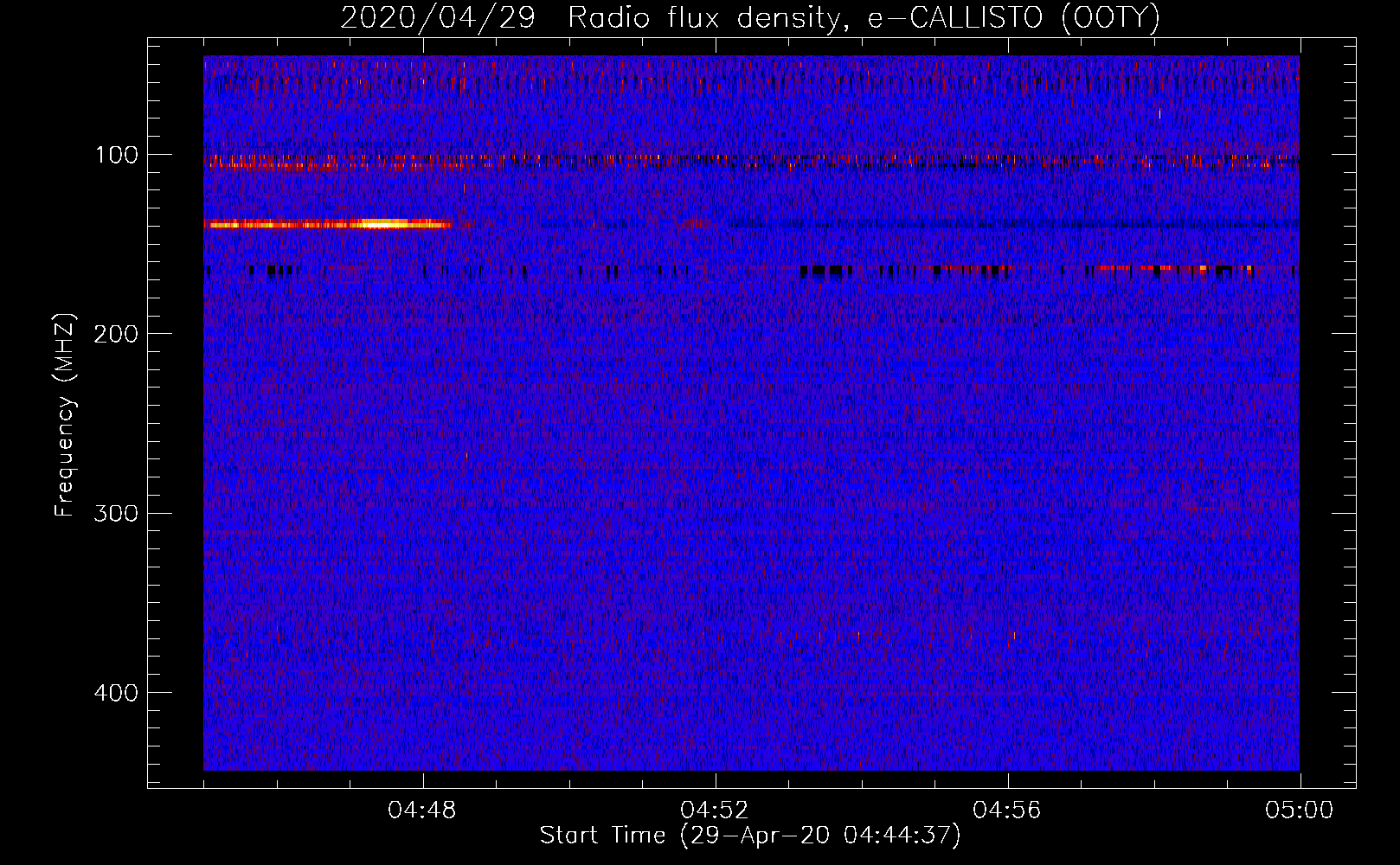The image size is (1400, 865).
Task: Click the '100' frequency tick label
Action: pos(117,155)
